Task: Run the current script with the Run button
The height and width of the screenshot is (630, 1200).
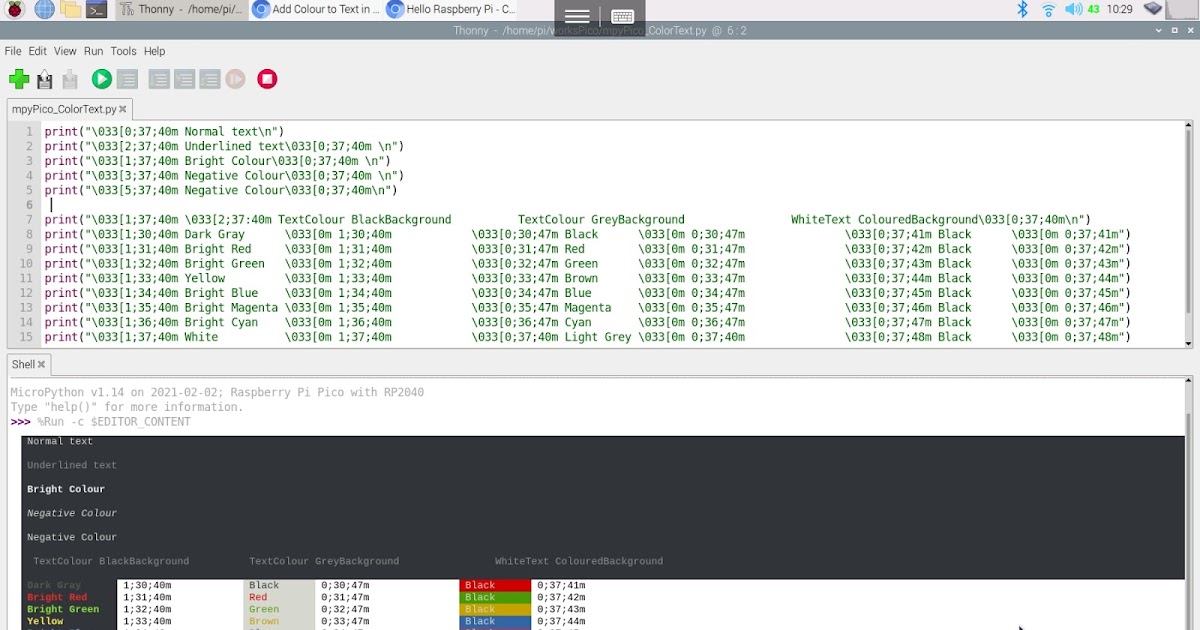Action: pos(101,79)
